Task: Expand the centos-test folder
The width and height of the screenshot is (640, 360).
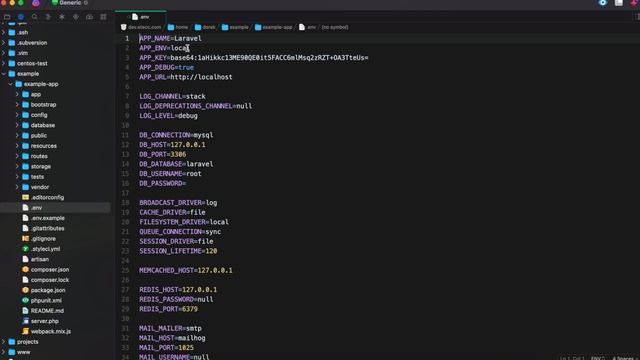Action: click(x=4, y=63)
